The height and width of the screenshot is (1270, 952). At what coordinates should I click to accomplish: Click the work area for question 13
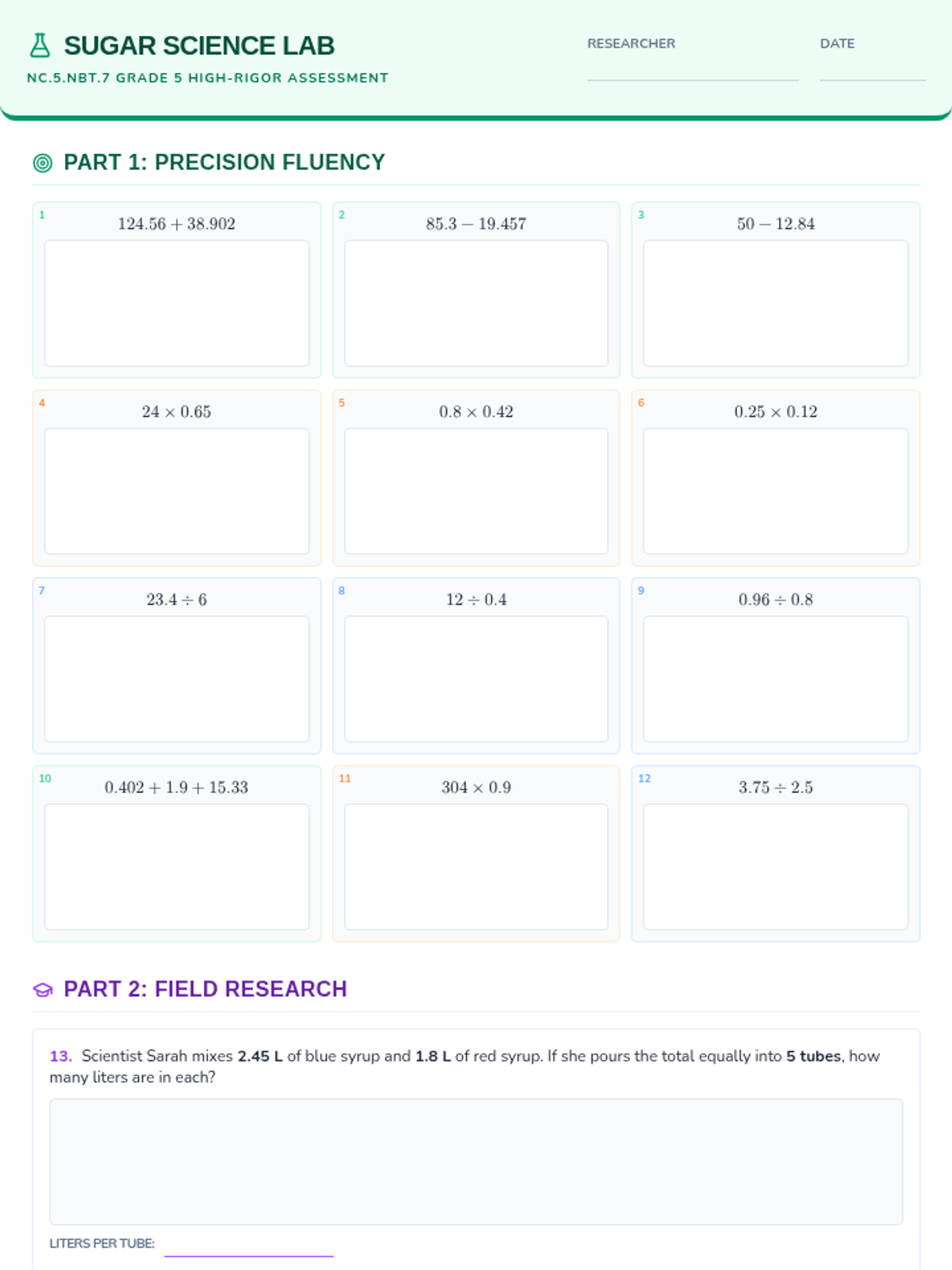tap(476, 1161)
